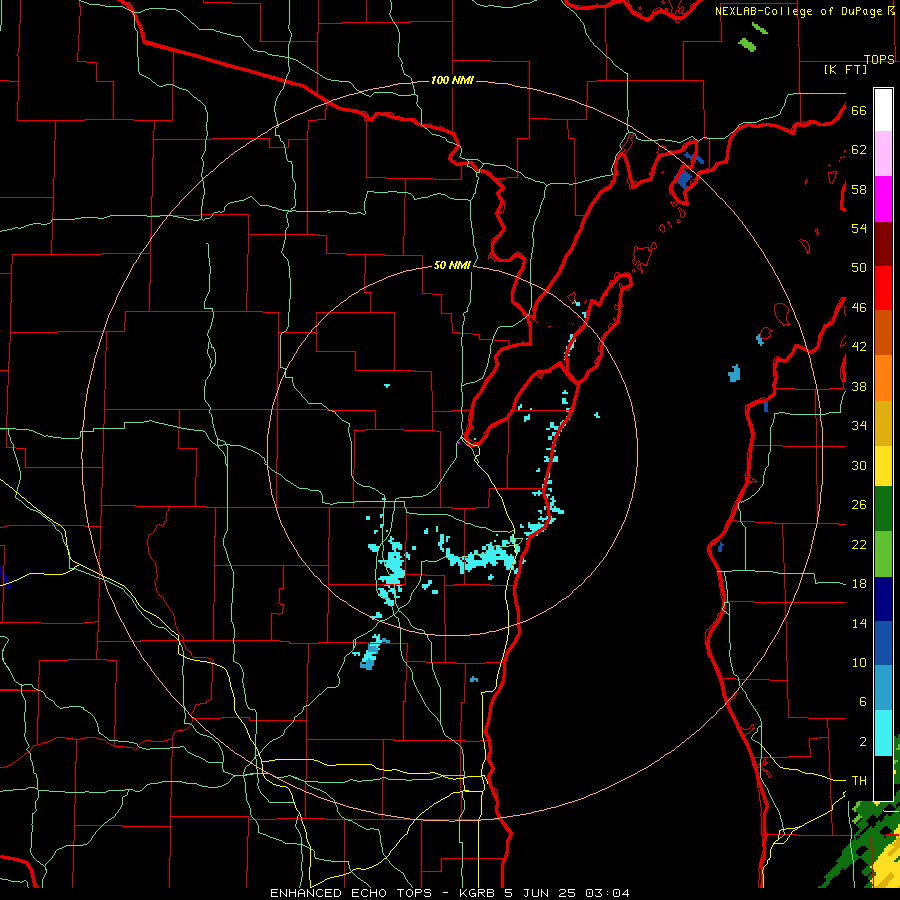The width and height of the screenshot is (900, 900).
Task: Click legend scale value "66"
Action: coord(859,110)
